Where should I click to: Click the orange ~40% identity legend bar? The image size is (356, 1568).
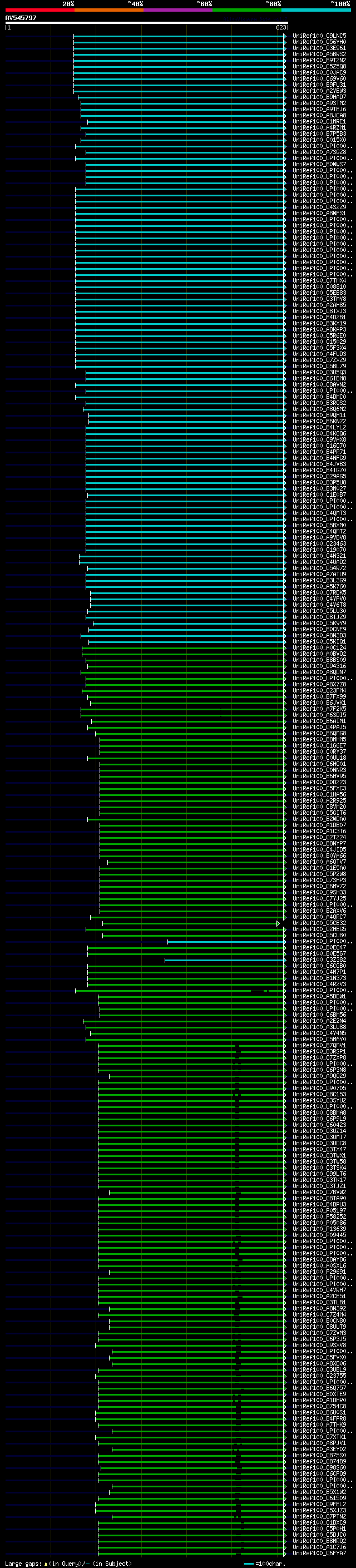109,10
